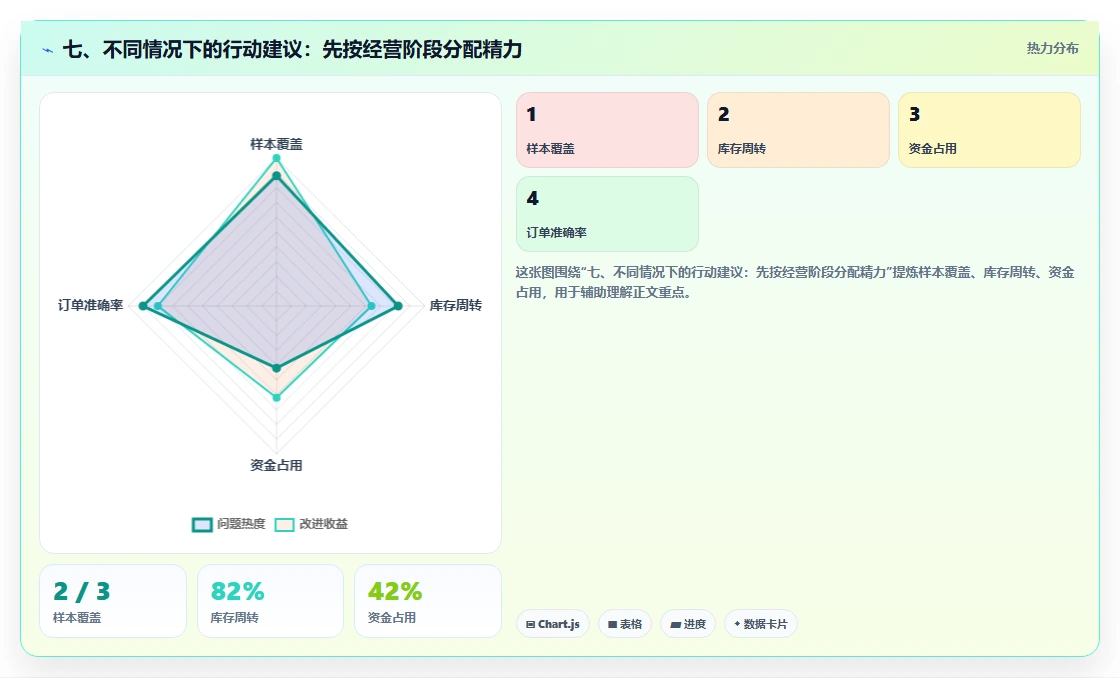Click the 进度 chip icon

(x=675, y=624)
